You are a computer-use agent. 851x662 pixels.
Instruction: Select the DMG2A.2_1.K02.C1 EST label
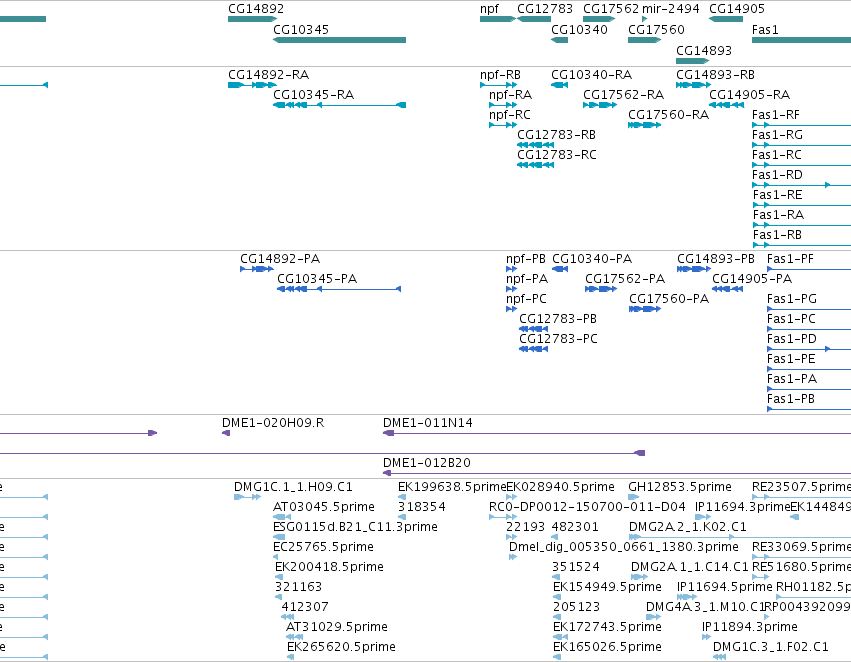pos(688,527)
